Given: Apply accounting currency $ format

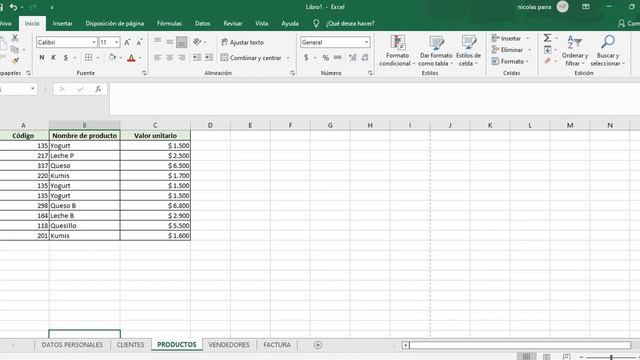Looking at the screenshot, I should [x=306, y=58].
